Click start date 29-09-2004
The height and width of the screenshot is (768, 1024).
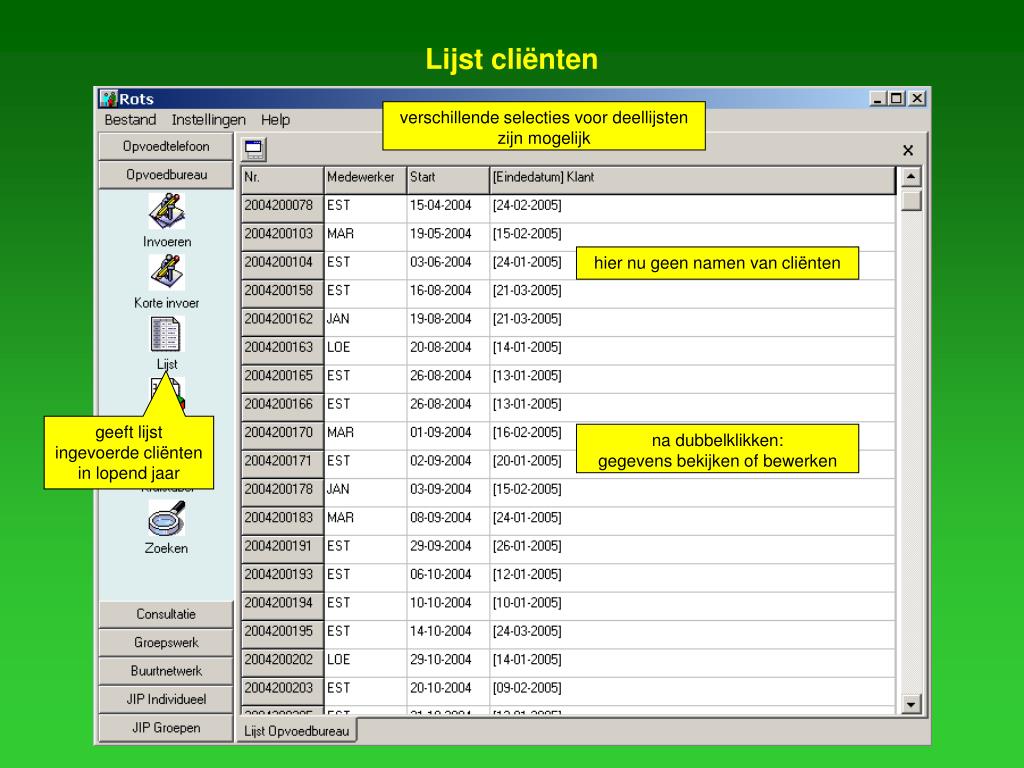point(441,547)
